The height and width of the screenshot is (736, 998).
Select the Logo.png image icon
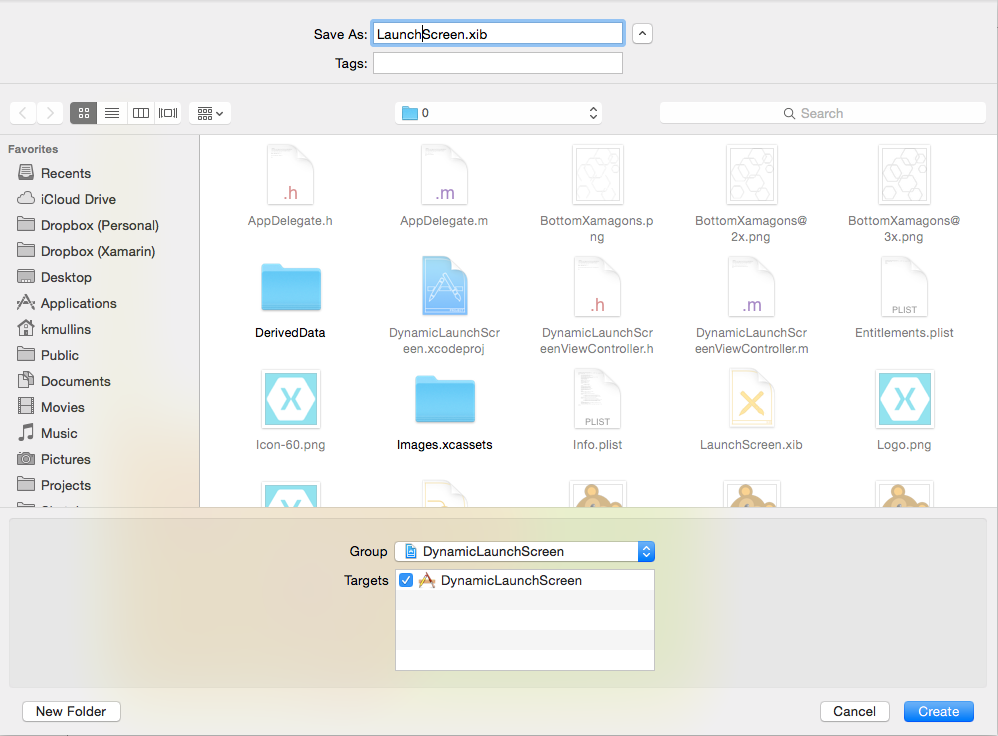point(904,399)
